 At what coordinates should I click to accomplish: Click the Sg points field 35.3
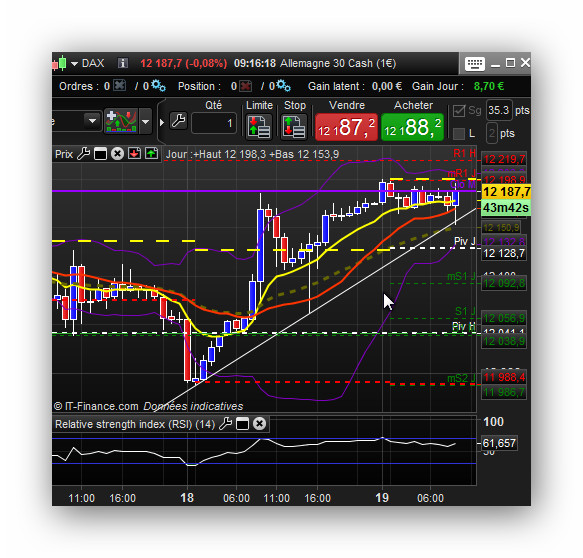pyautogui.click(x=499, y=110)
